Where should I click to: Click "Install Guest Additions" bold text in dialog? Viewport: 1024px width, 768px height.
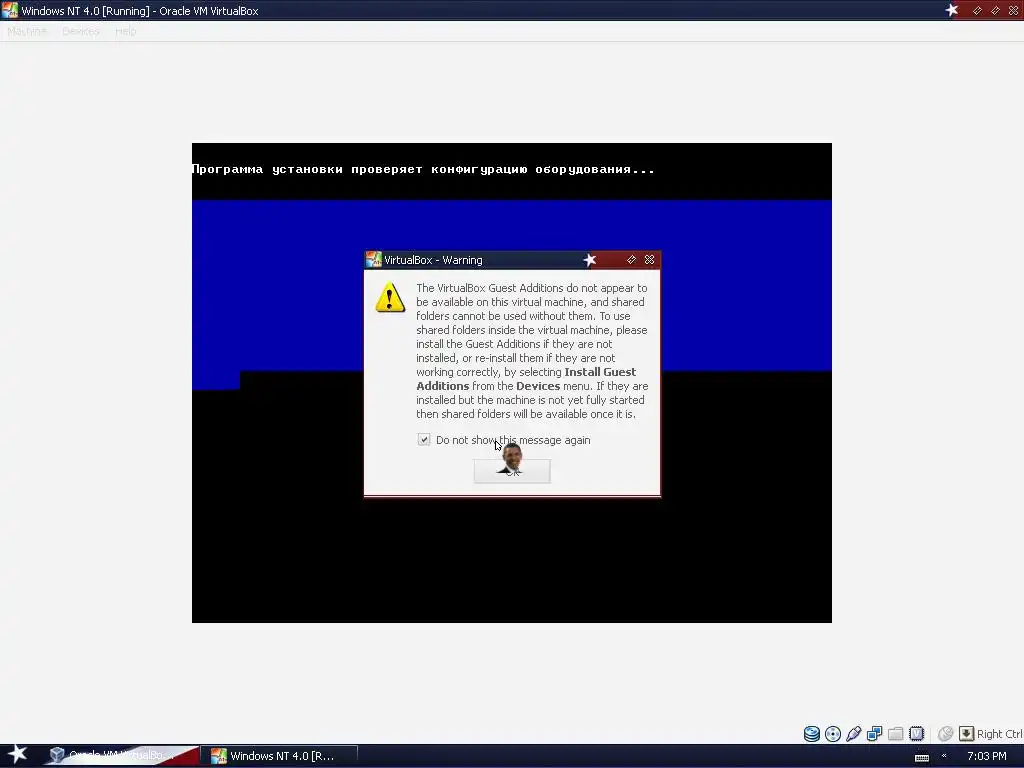[x=526, y=379]
